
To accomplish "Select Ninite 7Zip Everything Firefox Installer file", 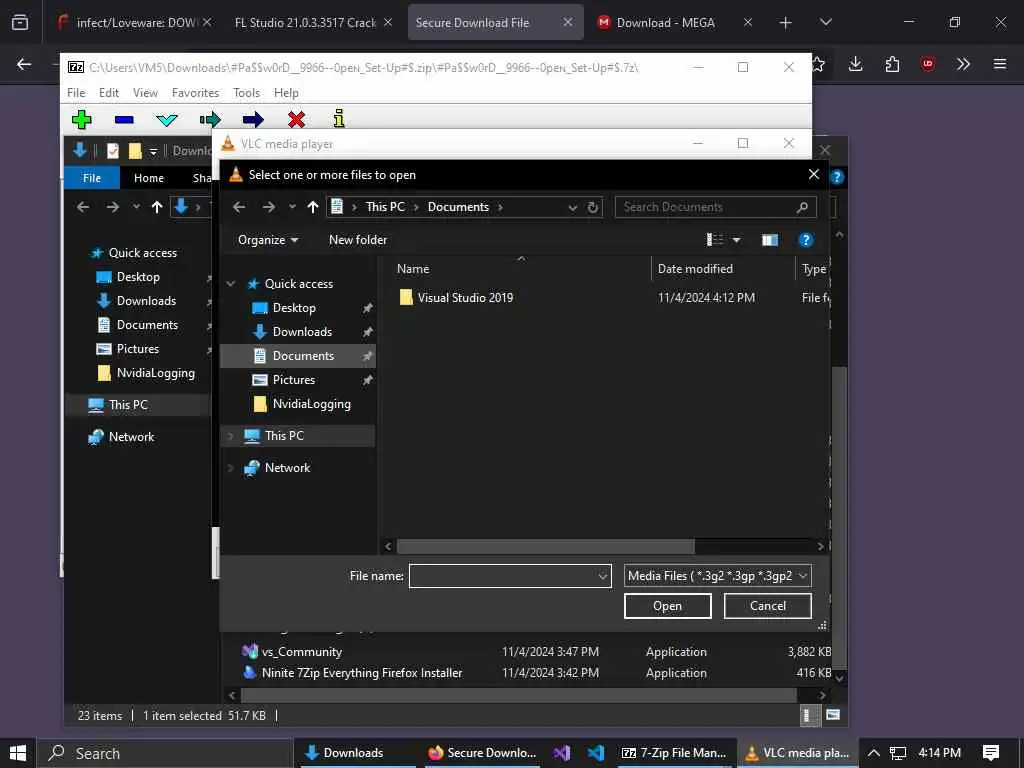I will (361, 673).
